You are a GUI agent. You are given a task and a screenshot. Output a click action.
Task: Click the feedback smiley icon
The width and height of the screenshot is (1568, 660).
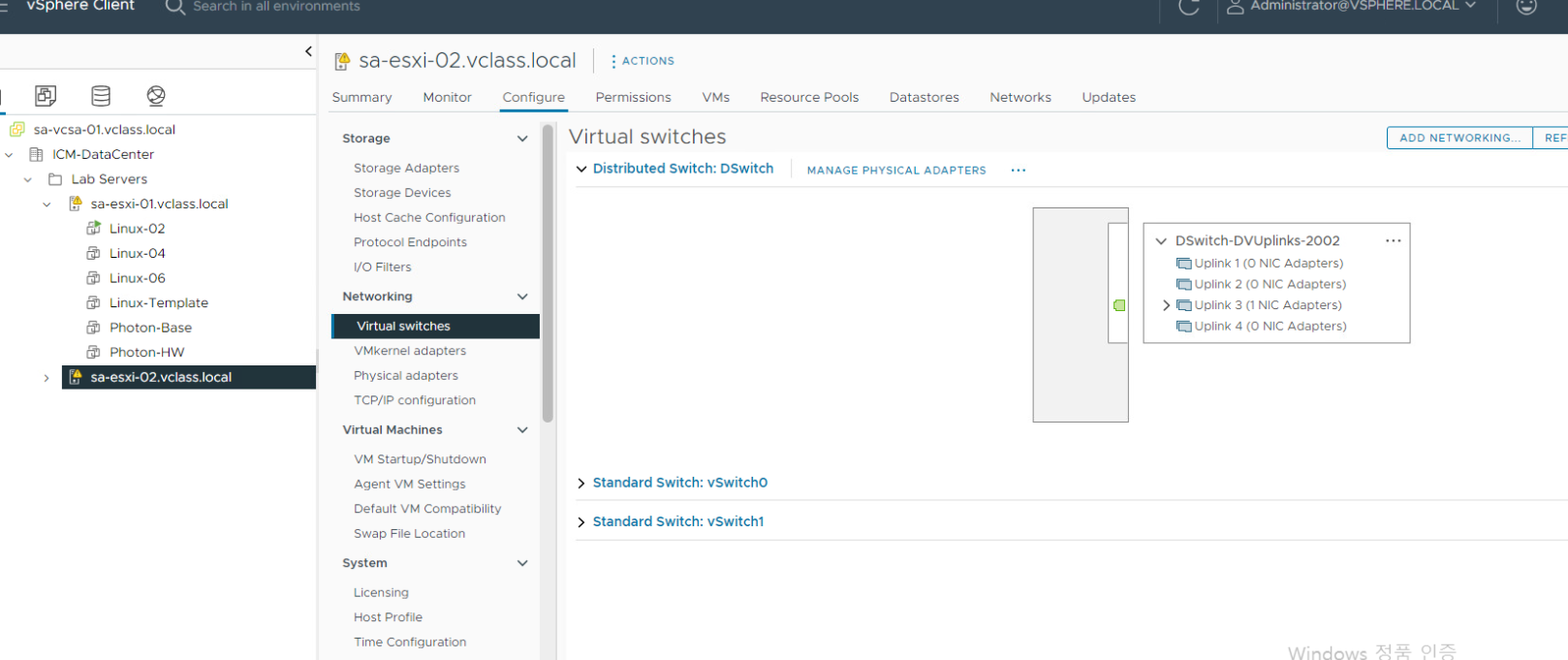1526,6
